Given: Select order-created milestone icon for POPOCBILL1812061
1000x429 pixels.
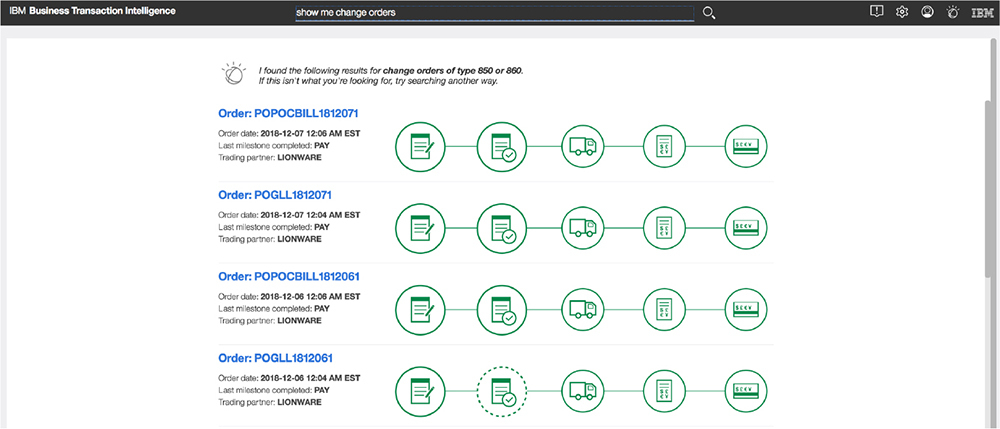Looking at the screenshot, I should tap(420, 310).
